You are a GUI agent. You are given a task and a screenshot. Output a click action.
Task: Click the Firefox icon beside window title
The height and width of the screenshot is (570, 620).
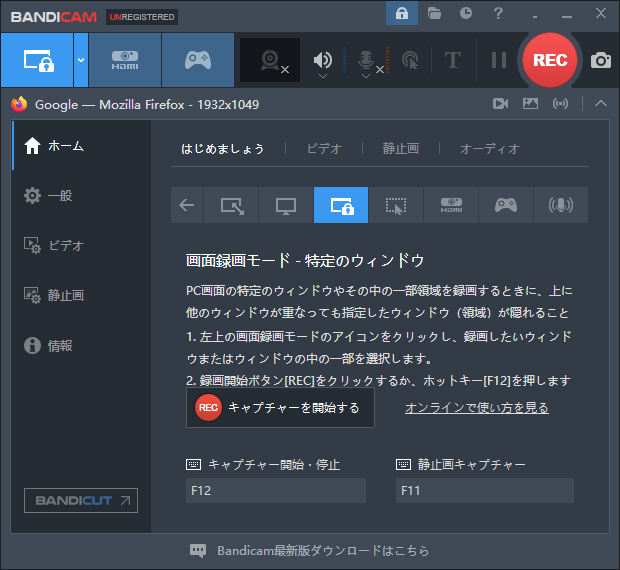[19, 104]
